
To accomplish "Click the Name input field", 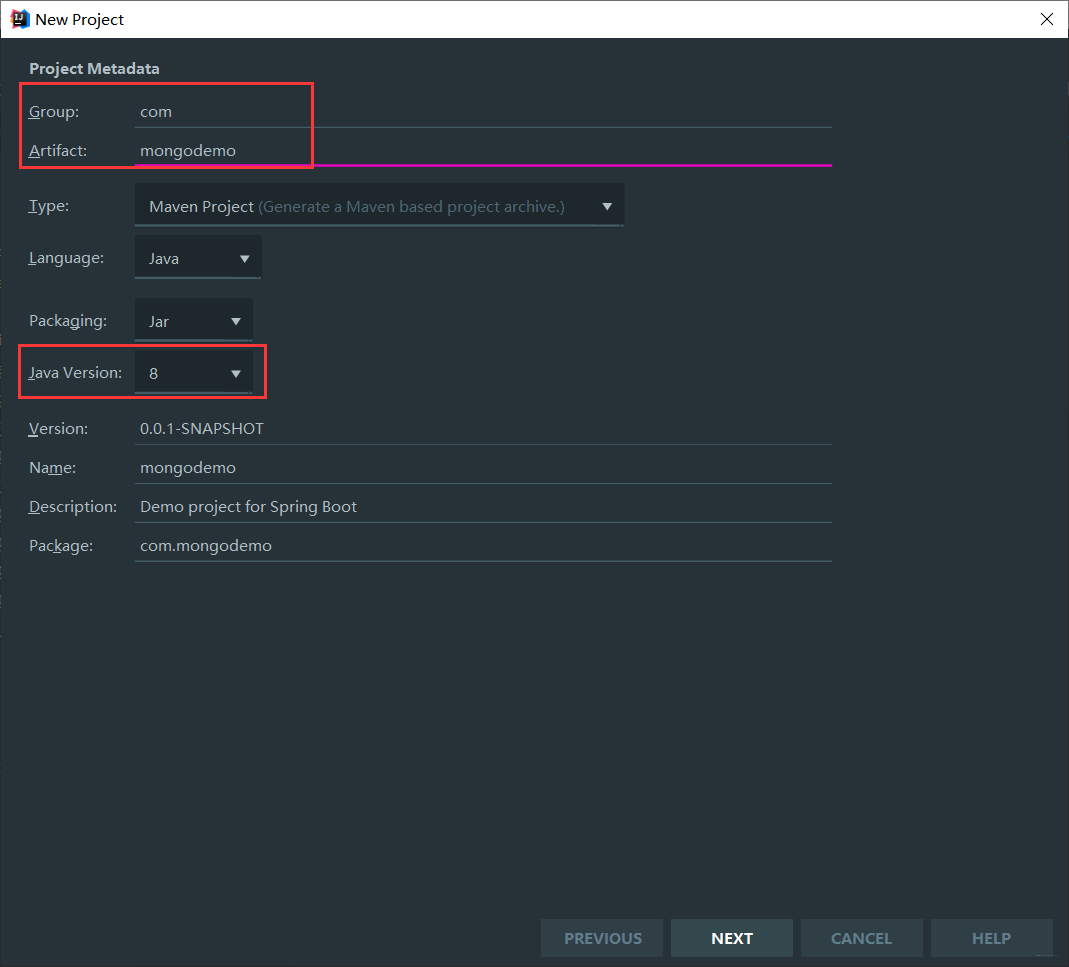I will coord(482,468).
